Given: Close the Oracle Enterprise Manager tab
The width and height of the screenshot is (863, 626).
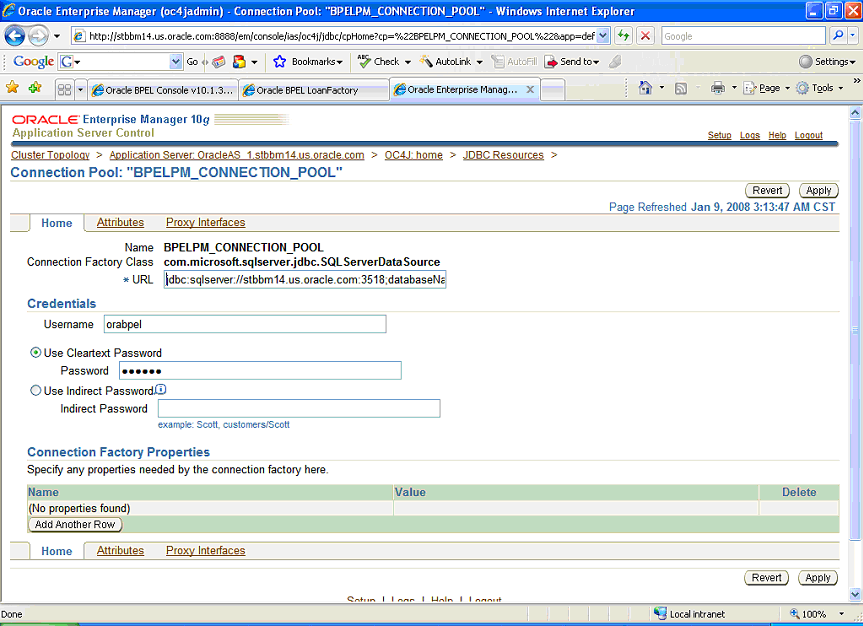Looking at the screenshot, I should click(530, 89).
